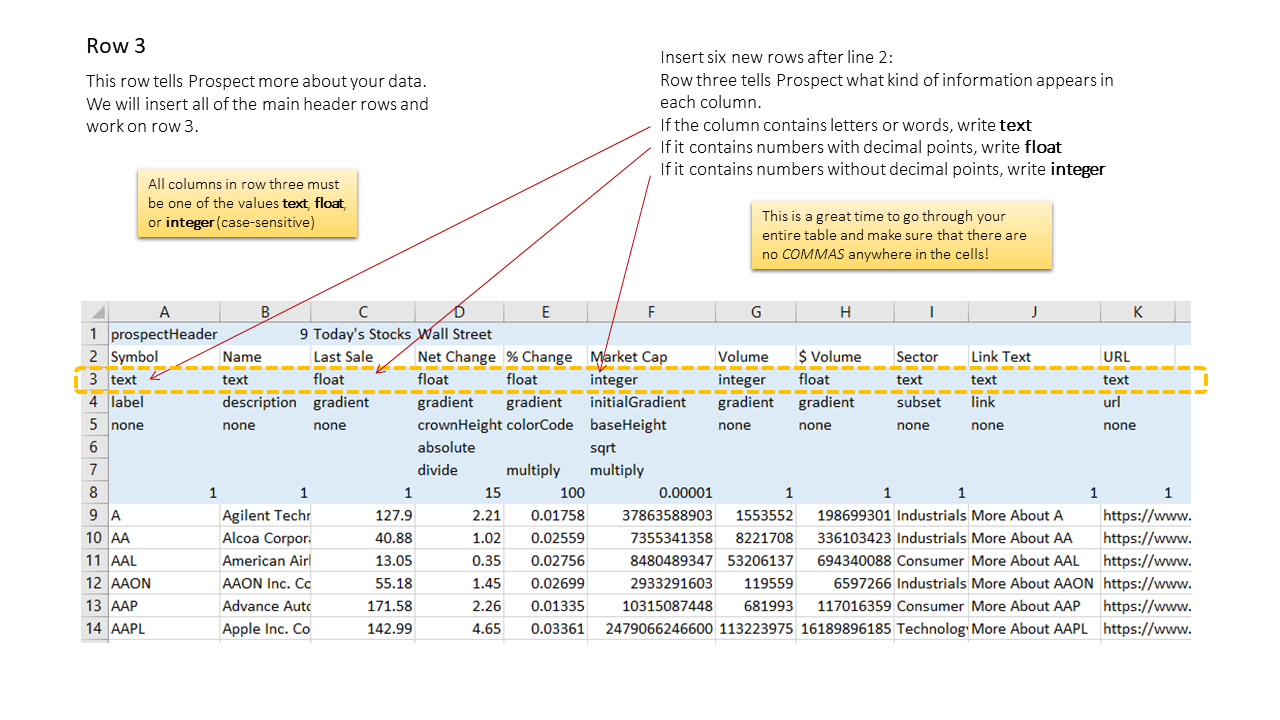Viewport: 1280px width, 720px height.
Task: Click the 'Symbol' header cell
Action: click(x=164, y=357)
